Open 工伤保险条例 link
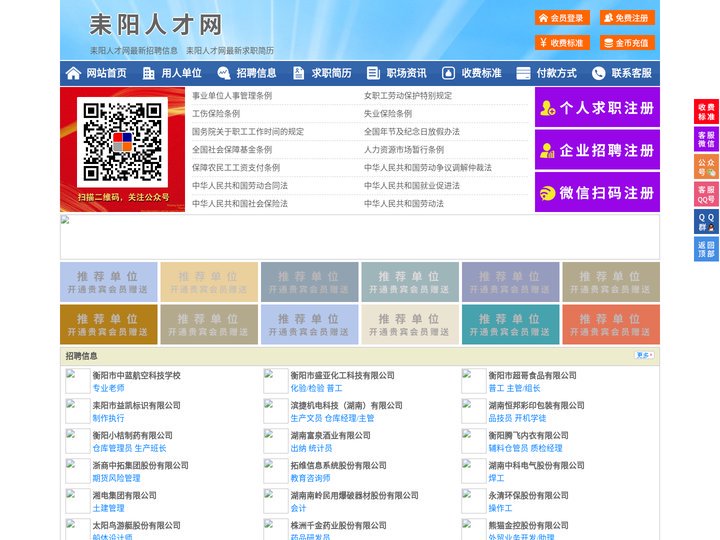Screen dimensions: 720x540 point(216,113)
